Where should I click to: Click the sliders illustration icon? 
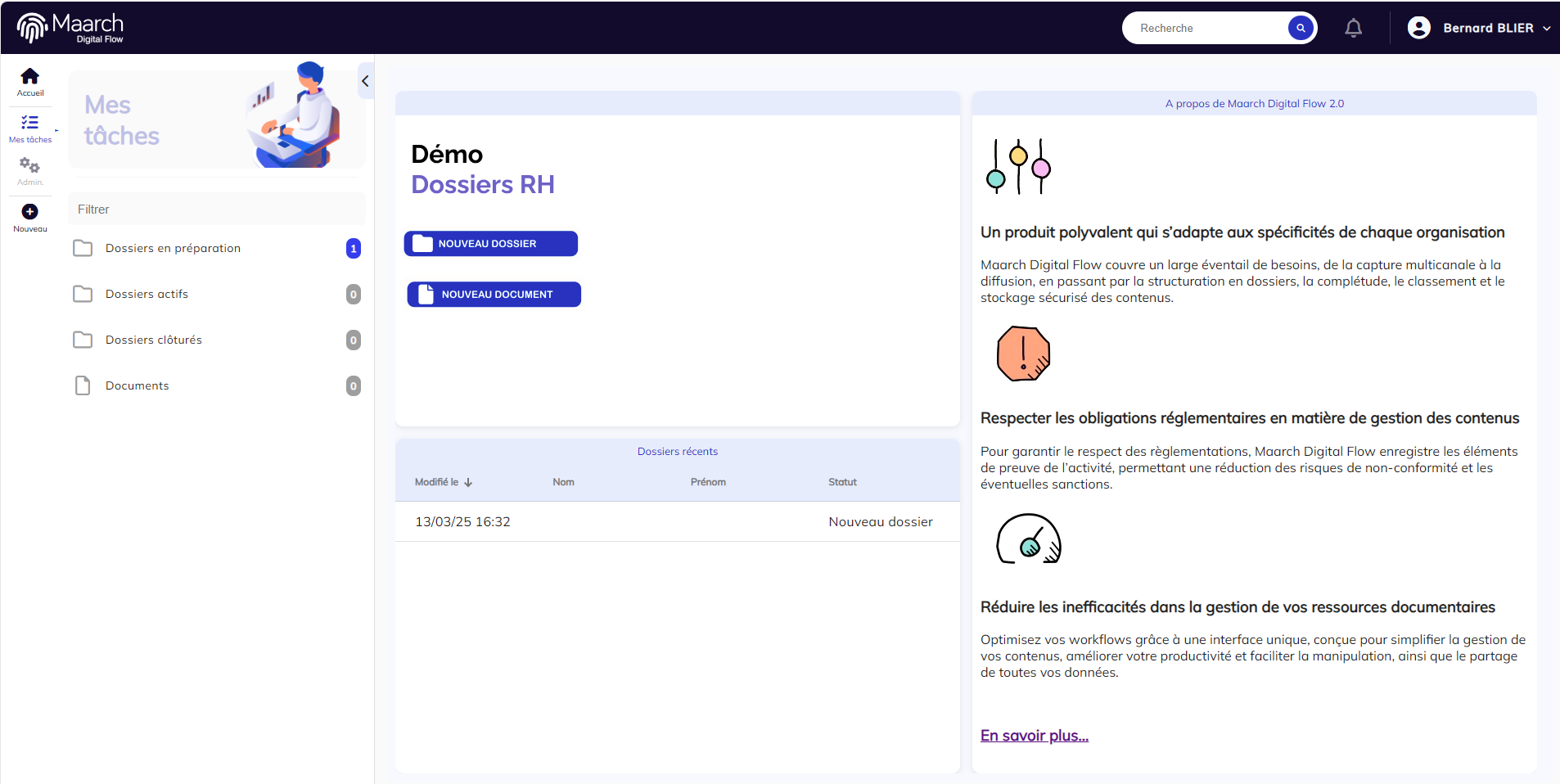[1018, 167]
